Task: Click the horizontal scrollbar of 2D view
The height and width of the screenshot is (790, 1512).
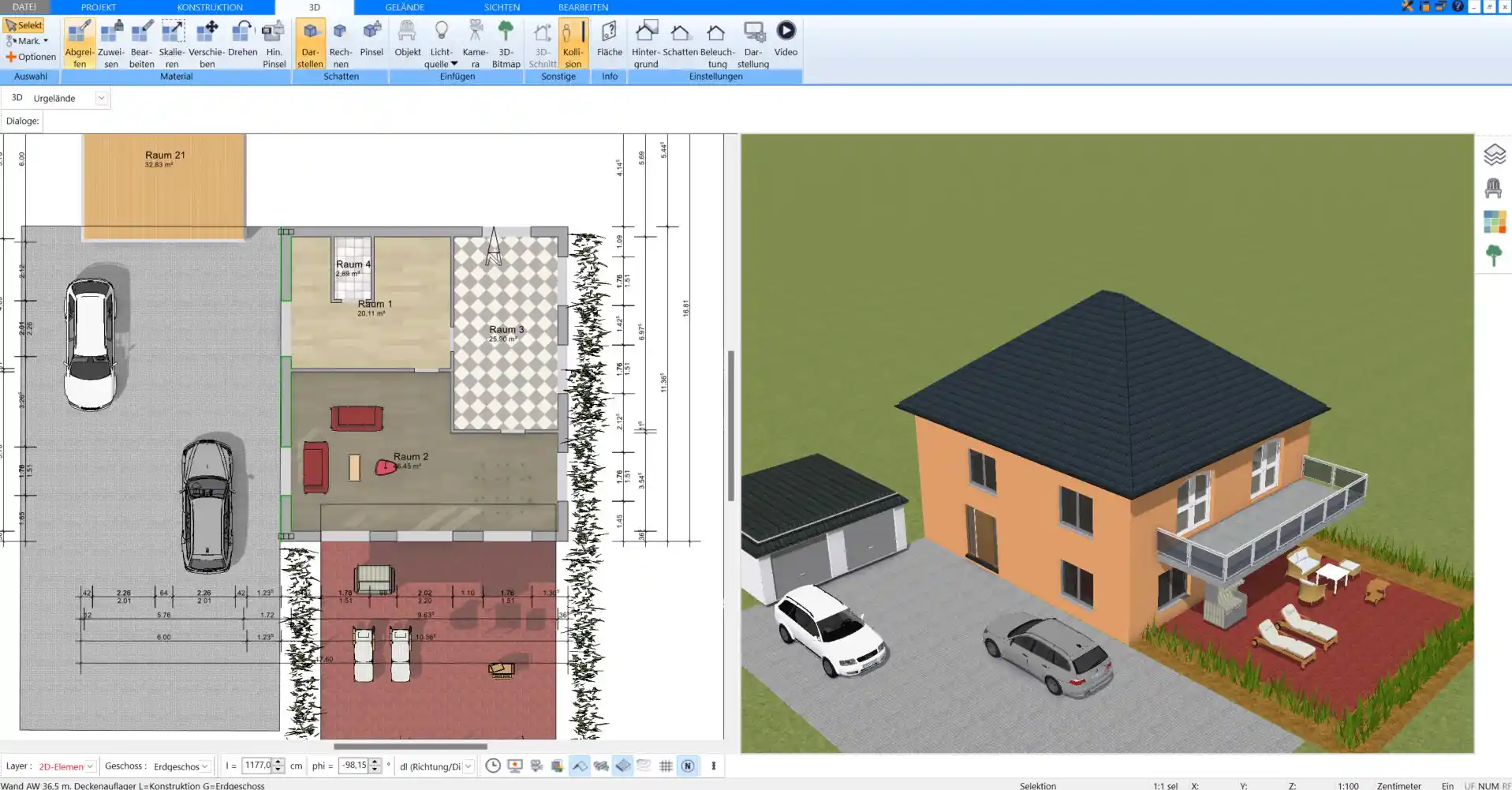Action: pyautogui.click(x=410, y=746)
